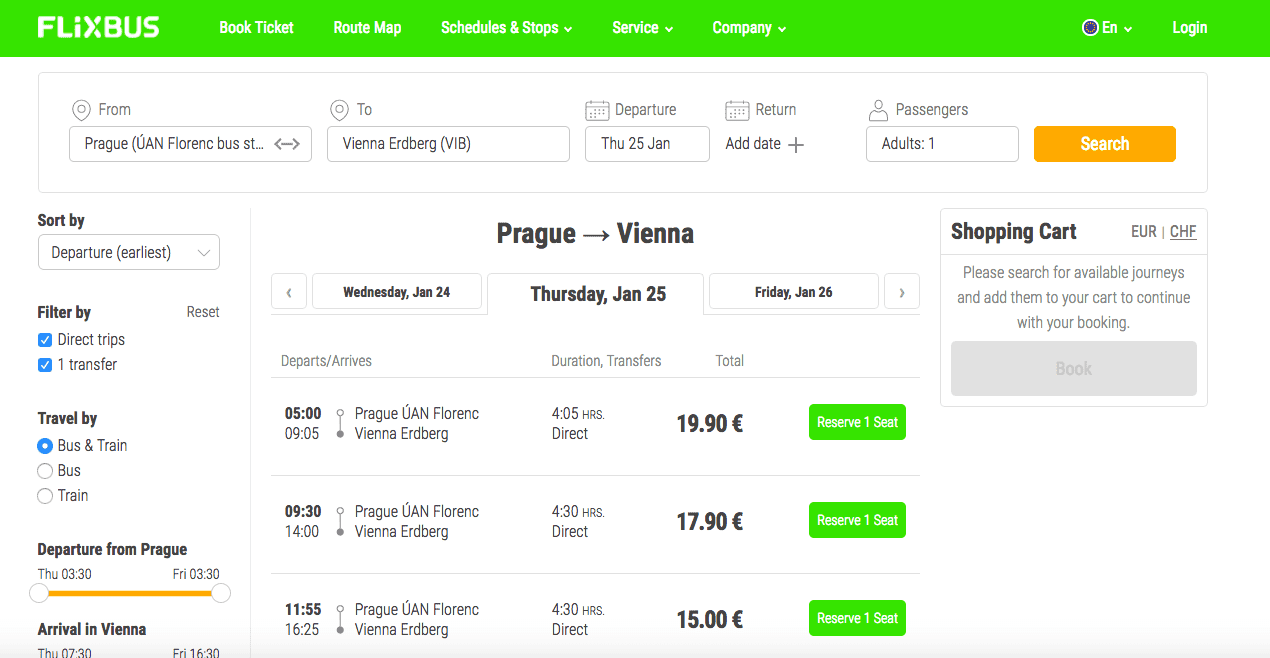
Task: Toggle the 1 transfer checkbox
Action: [x=45, y=365]
